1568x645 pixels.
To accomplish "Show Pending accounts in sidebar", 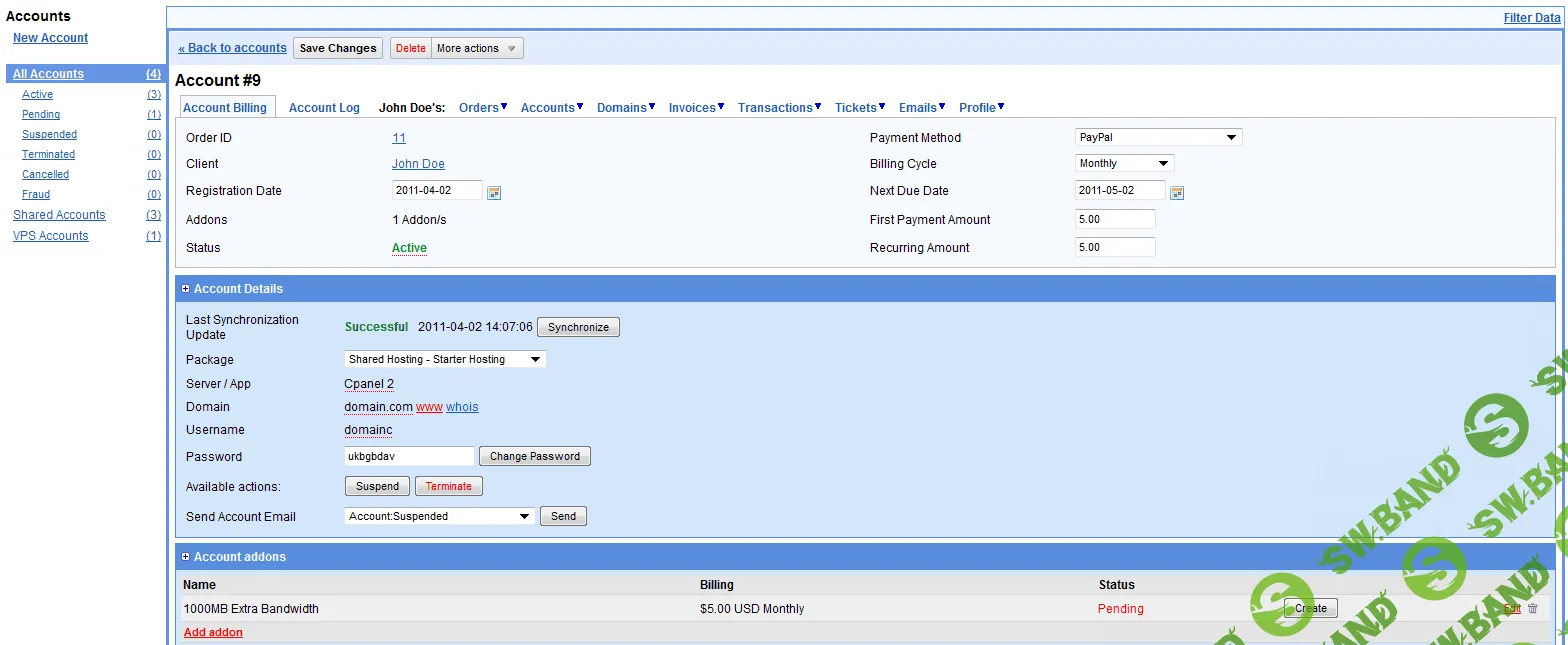I will [41, 115].
